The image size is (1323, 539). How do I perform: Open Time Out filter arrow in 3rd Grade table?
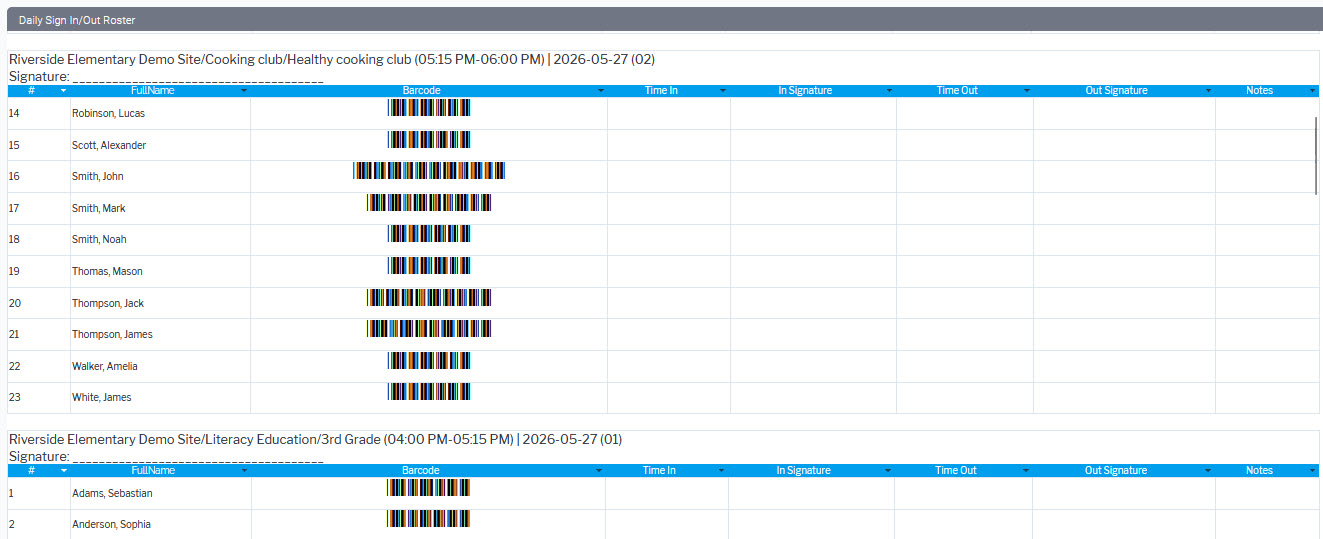[1025, 471]
